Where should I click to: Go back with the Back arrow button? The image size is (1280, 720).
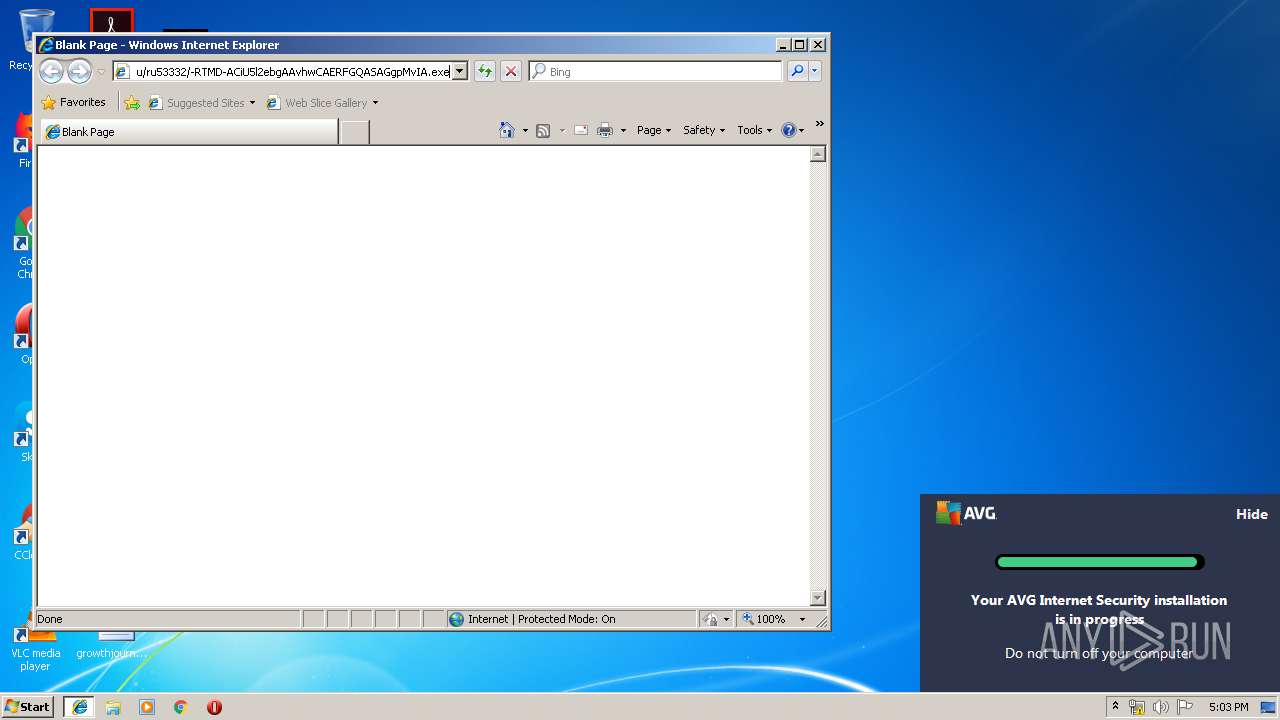pos(51,71)
